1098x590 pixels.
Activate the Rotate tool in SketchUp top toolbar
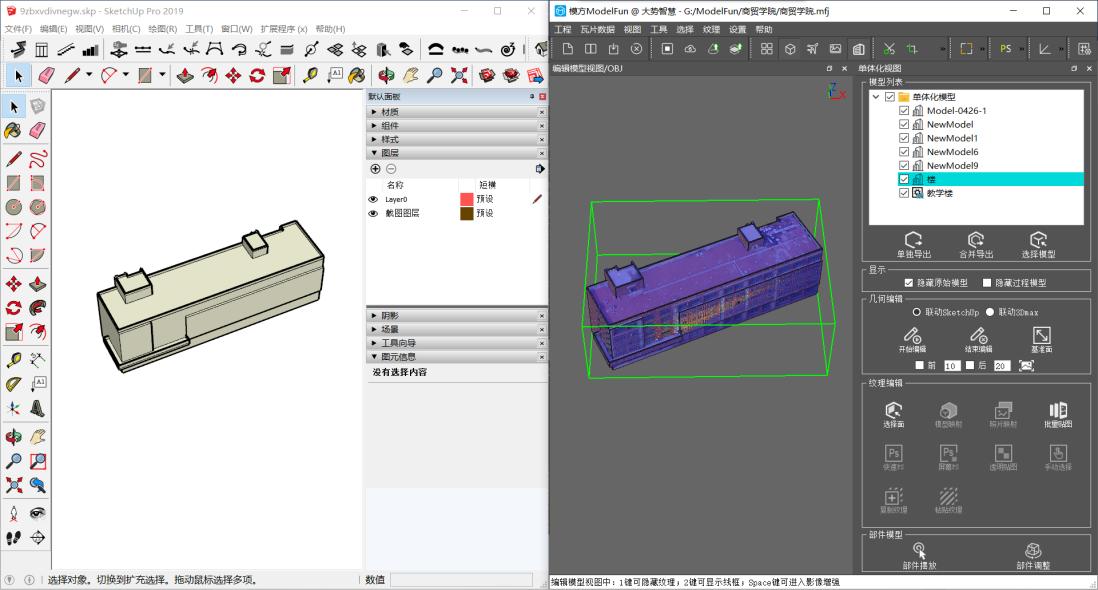(x=257, y=75)
